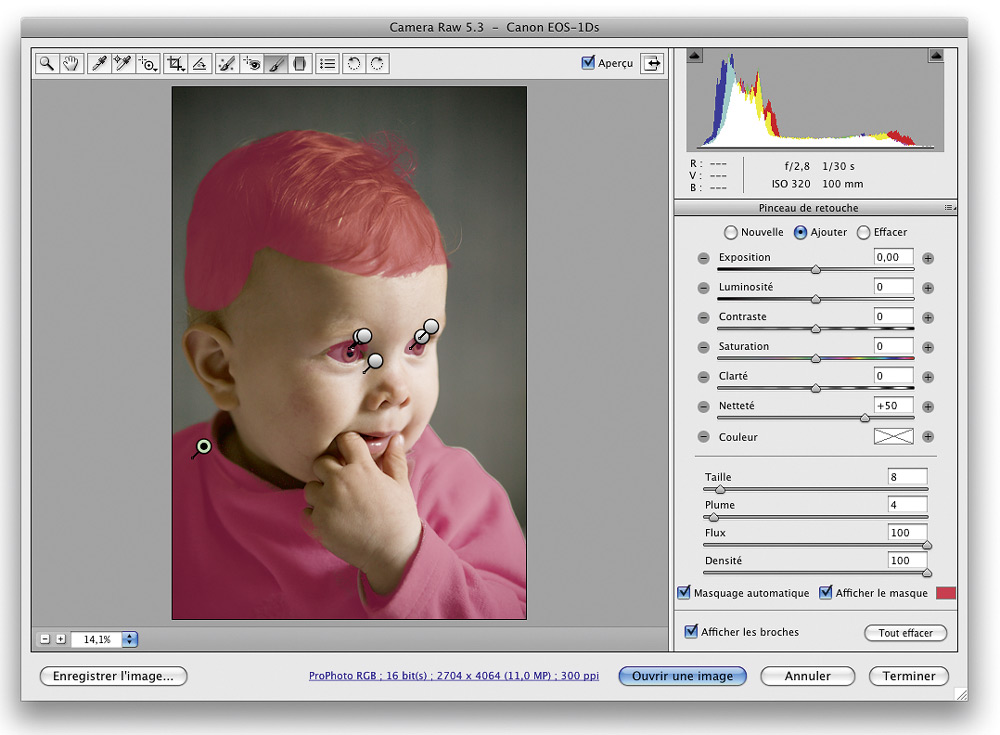The image size is (1000, 735).
Task: Click the zoom percentage field
Action: click(96, 639)
